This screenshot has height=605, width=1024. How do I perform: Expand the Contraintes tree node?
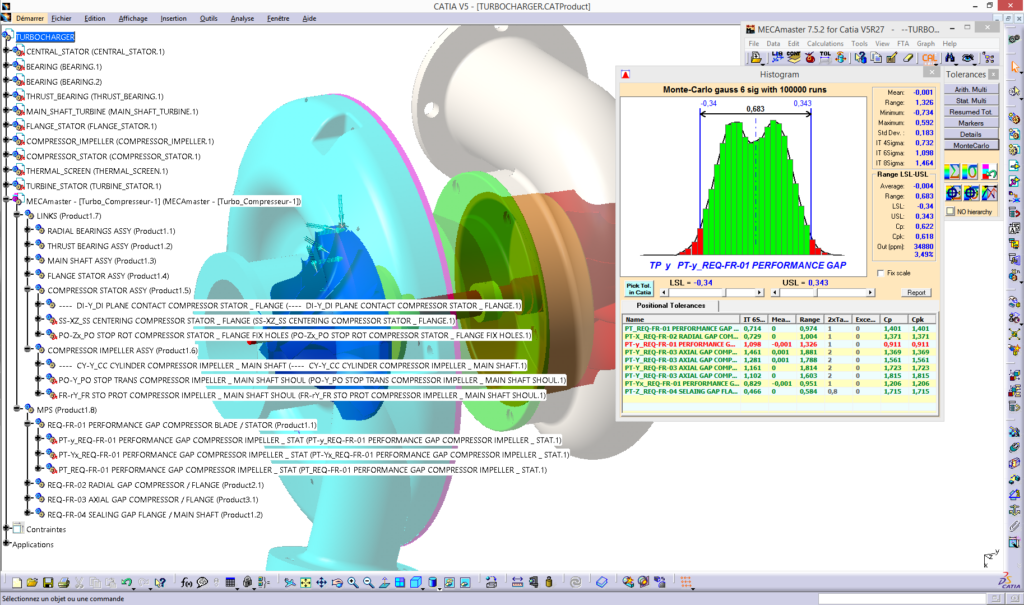tap(7, 529)
